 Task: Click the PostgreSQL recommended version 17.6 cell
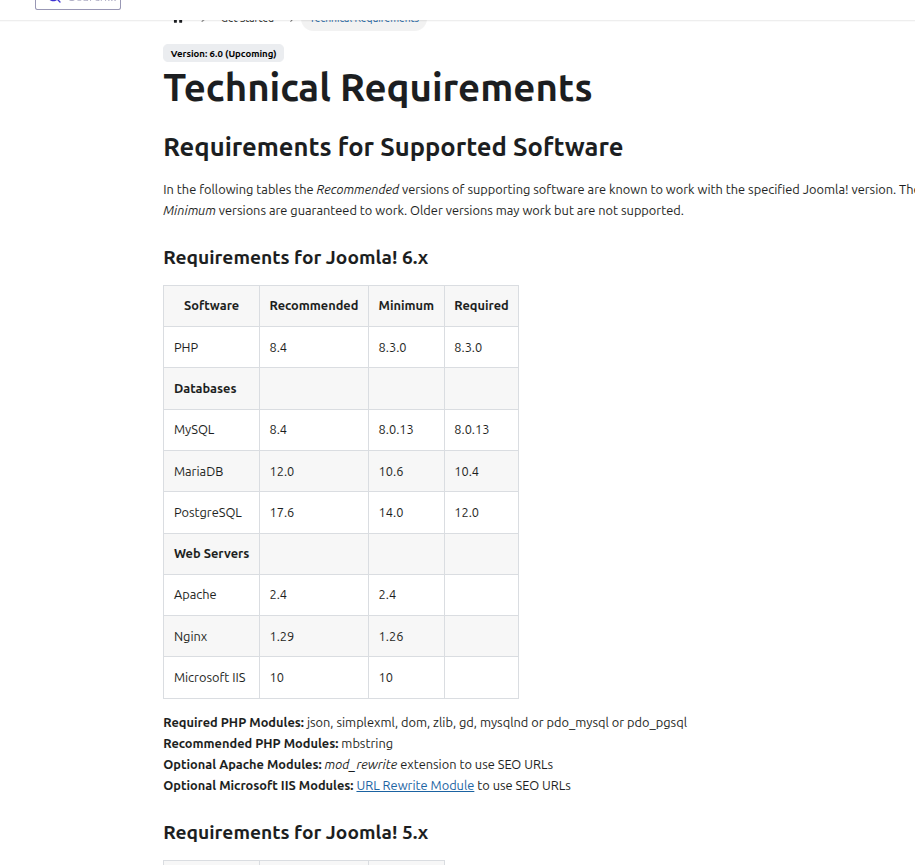point(282,513)
